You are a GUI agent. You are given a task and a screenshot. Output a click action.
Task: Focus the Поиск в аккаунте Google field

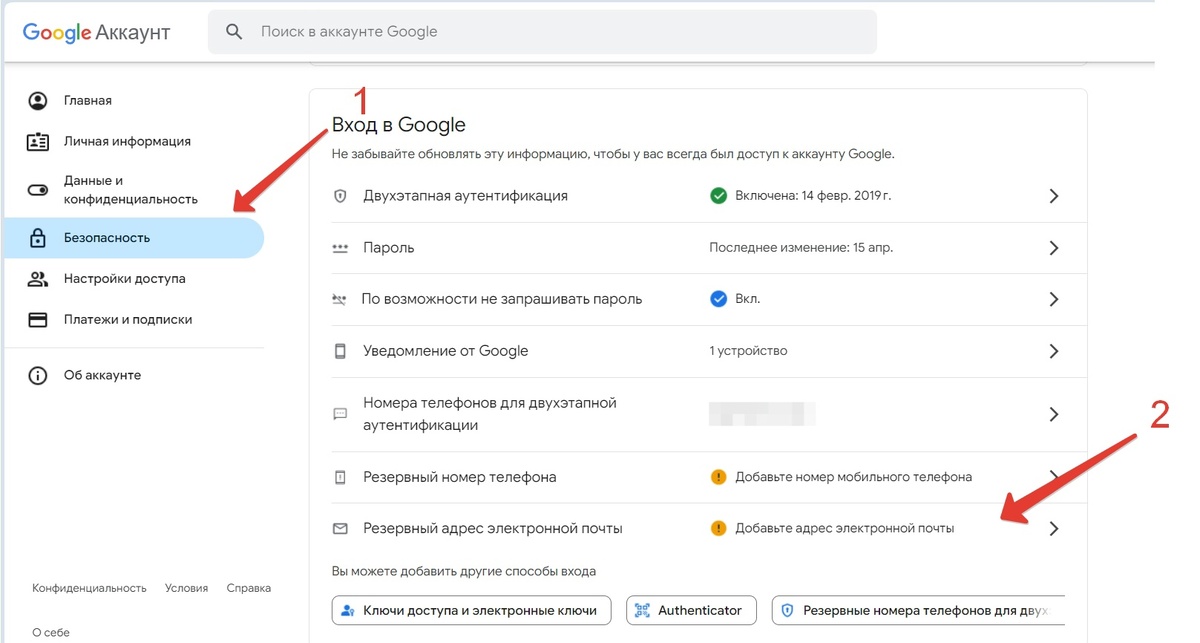[542, 32]
